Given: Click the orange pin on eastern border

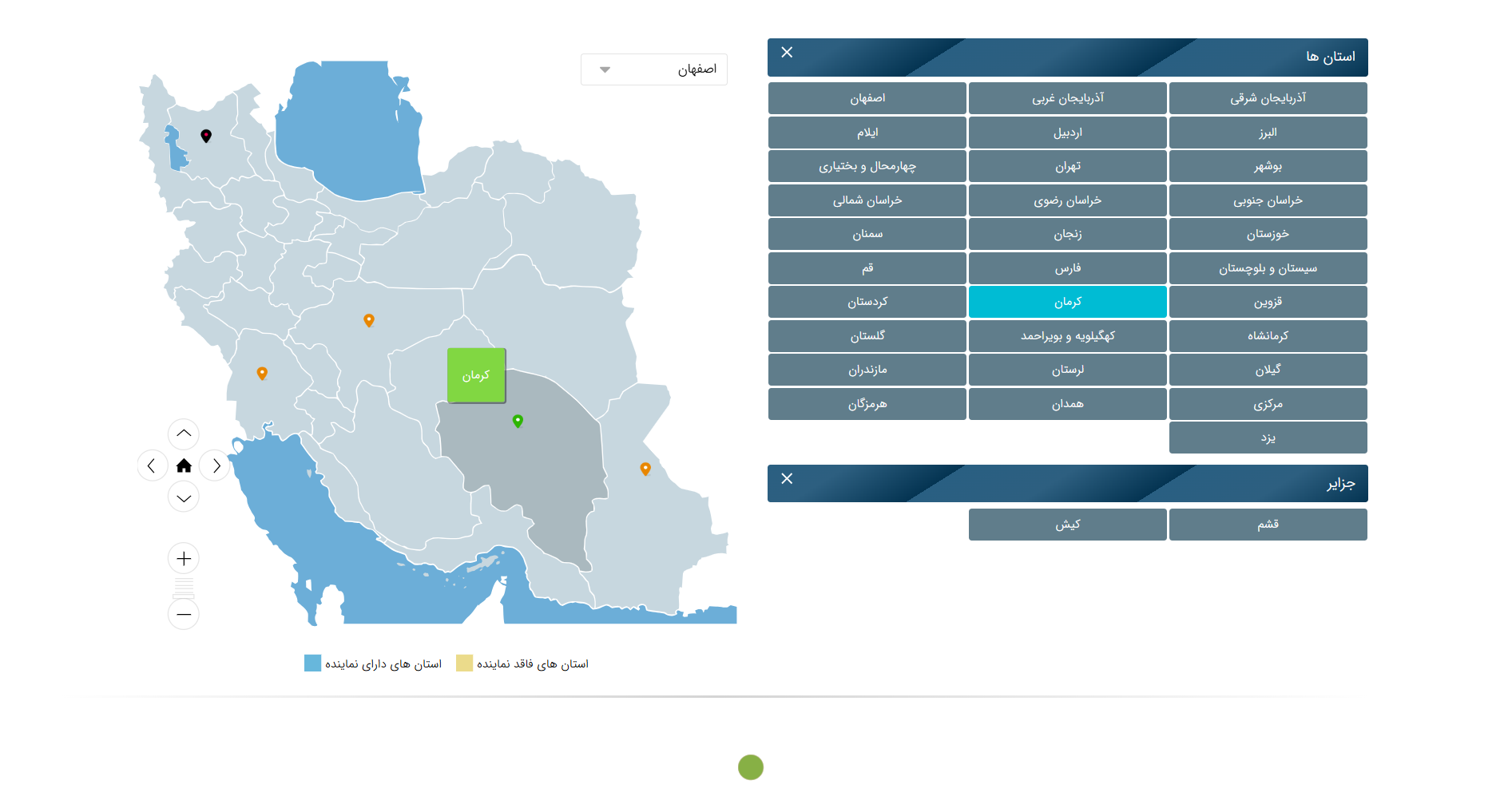Looking at the screenshot, I should [x=645, y=469].
